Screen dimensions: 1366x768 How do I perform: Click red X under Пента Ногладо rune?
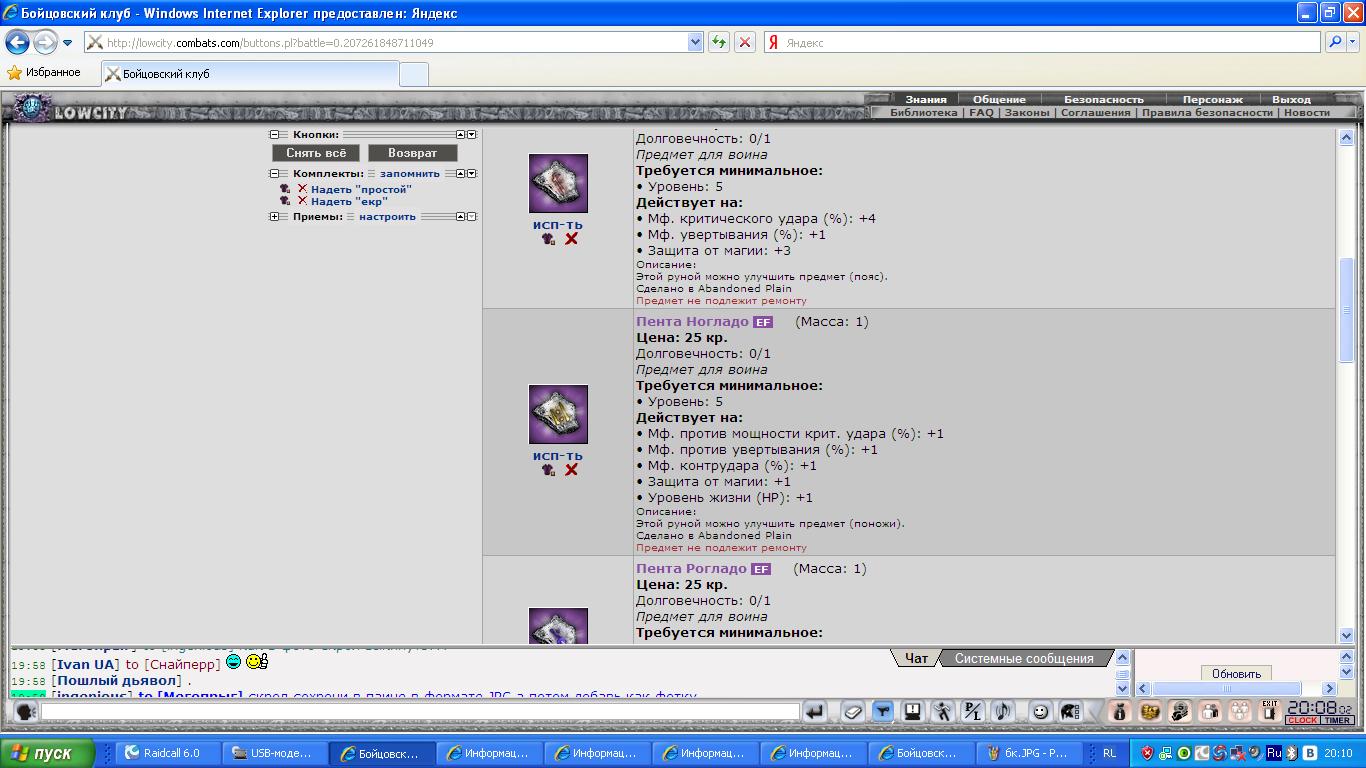point(571,470)
